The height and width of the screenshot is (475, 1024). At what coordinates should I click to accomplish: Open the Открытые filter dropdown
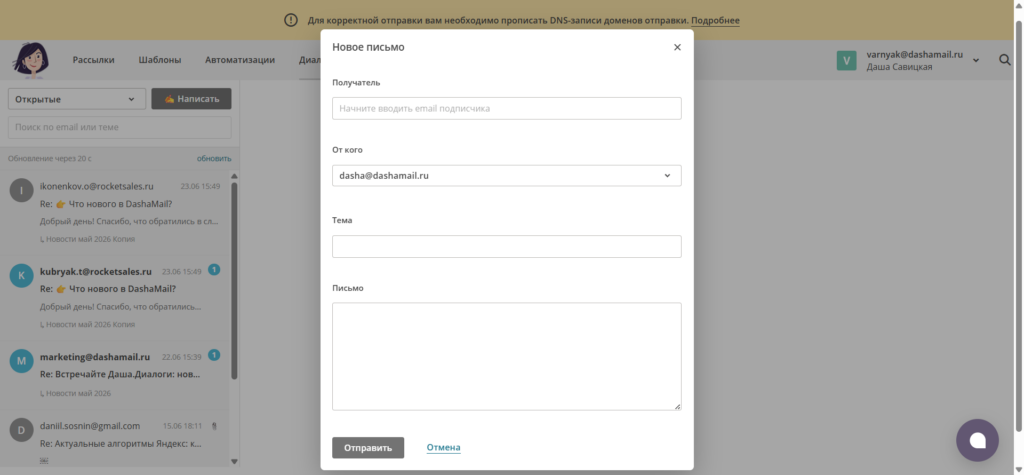click(76, 99)
